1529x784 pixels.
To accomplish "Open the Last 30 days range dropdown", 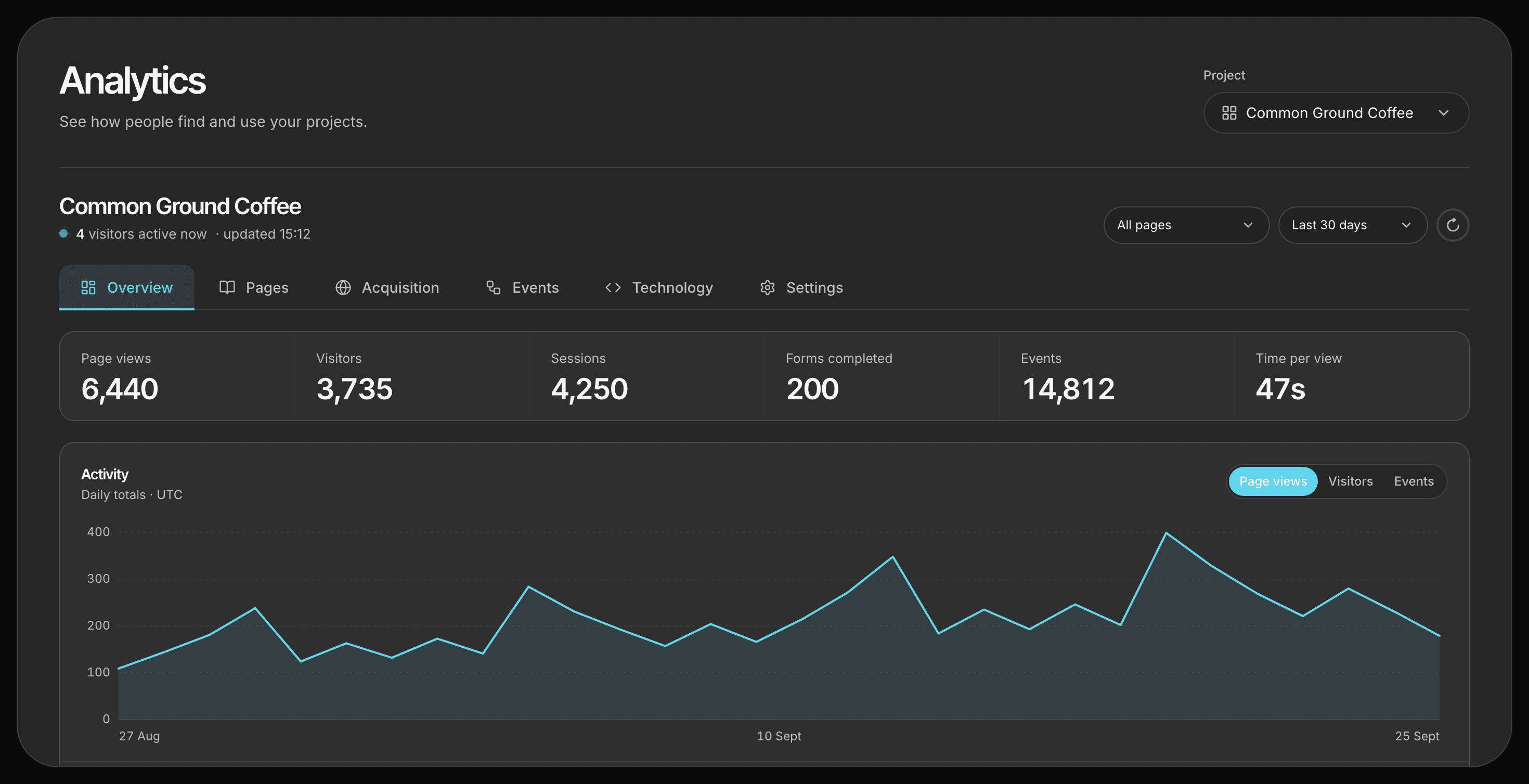I will (x=1352, y=225).
